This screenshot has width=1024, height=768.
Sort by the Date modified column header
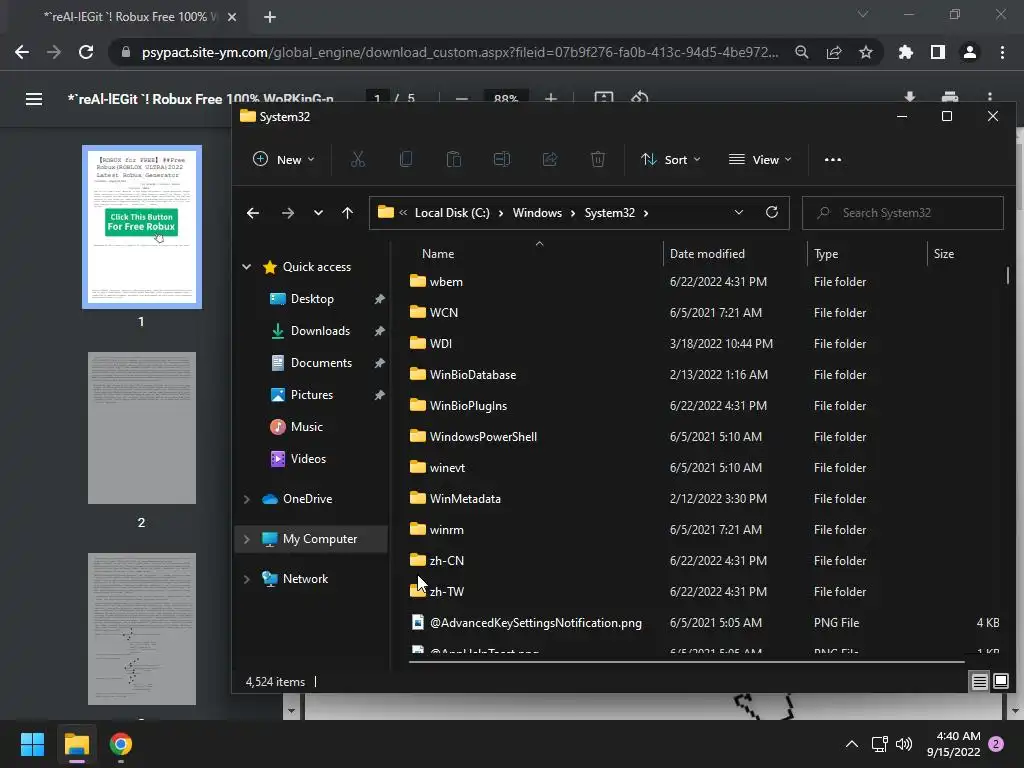pyautogui.click(x=707, y=253)
